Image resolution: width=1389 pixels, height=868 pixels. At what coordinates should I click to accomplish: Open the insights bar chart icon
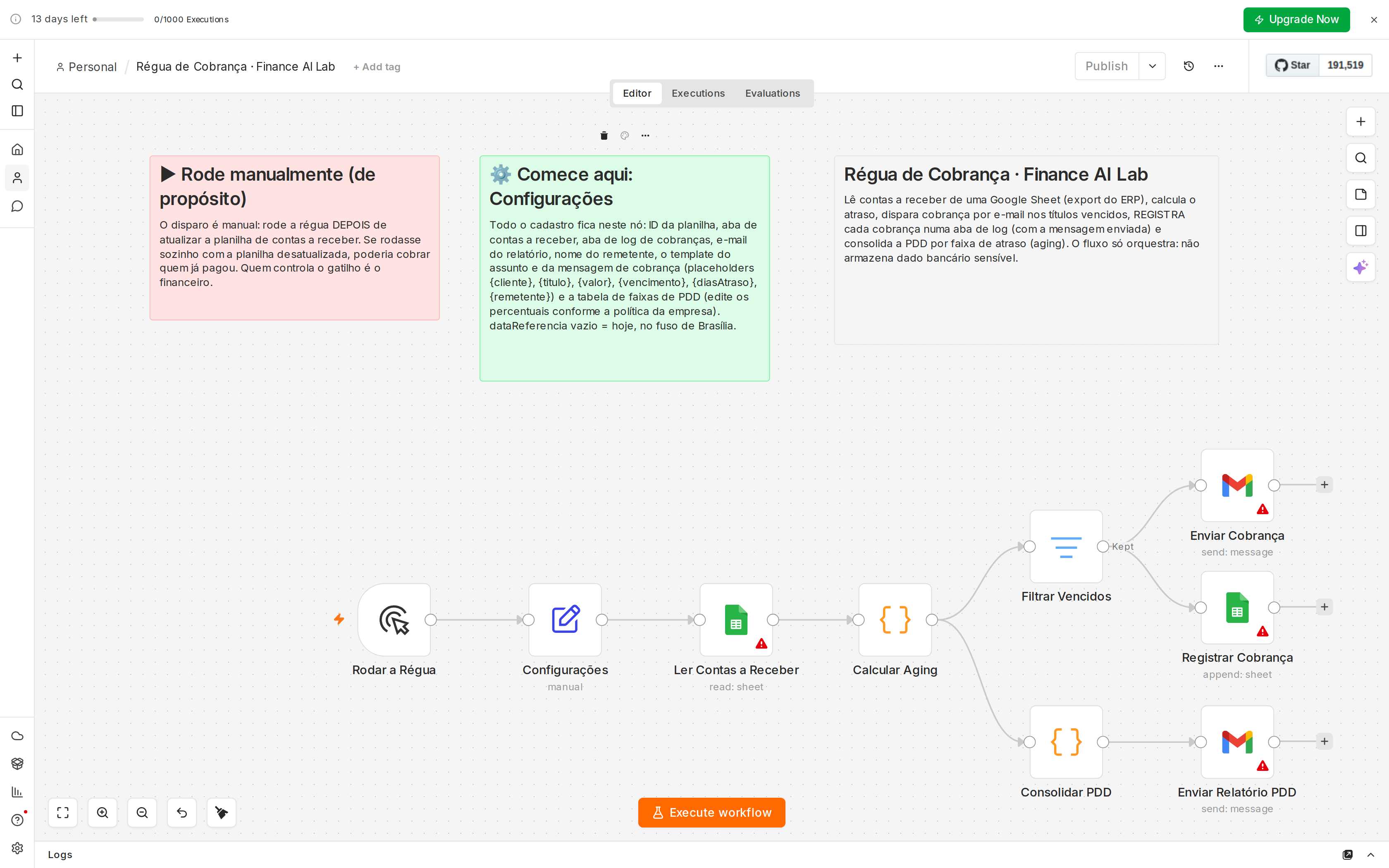(x=17, y=792)
